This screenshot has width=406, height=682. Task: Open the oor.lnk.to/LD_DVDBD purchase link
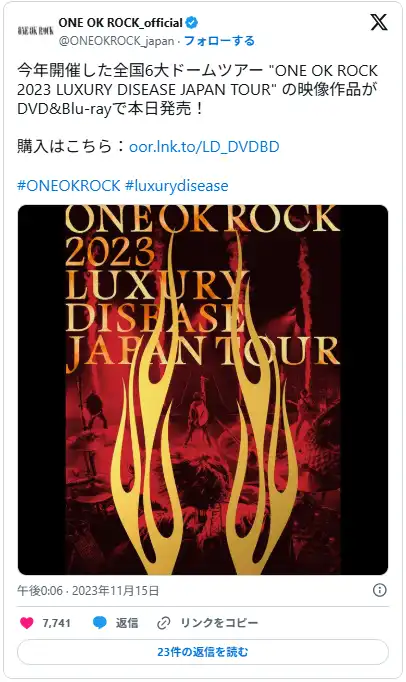tap(204, 147)
